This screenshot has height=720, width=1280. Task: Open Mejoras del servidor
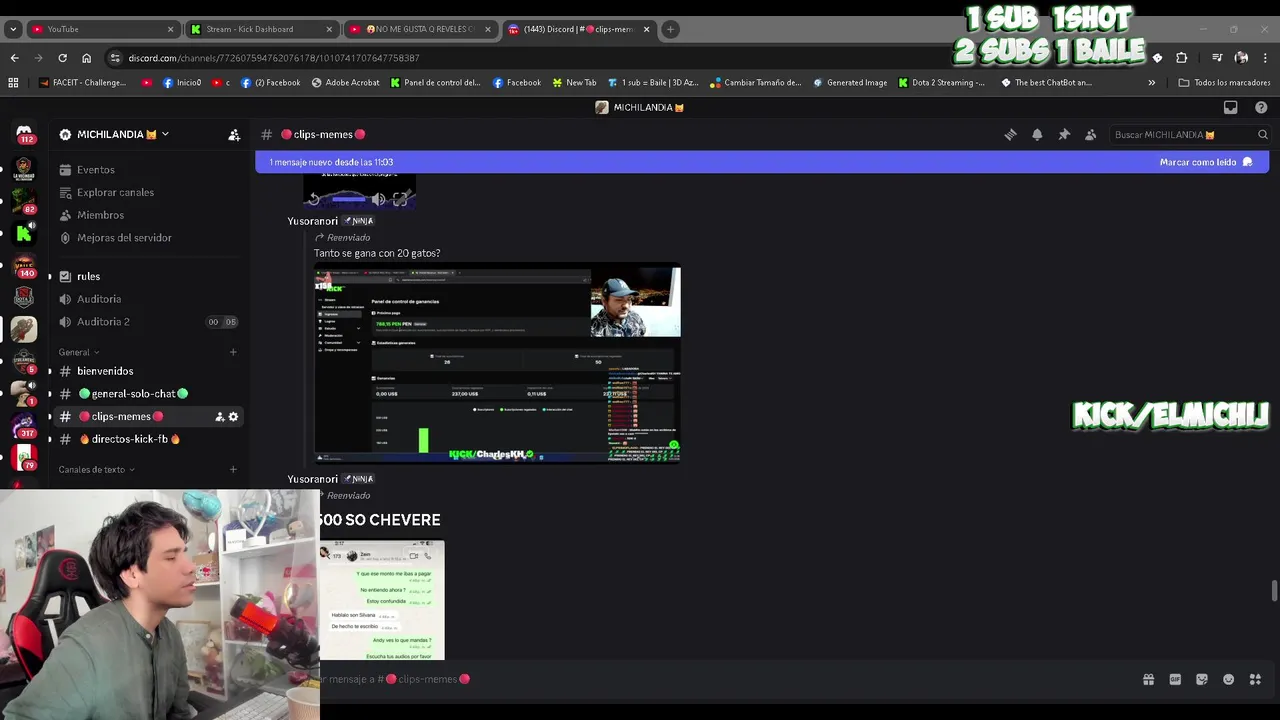click(x=148, y=238)
